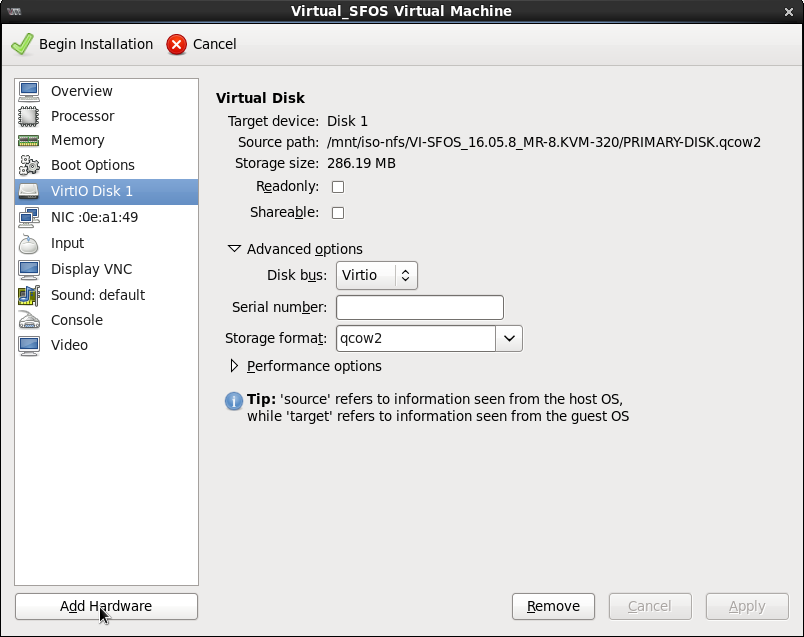Click the Input mouse icon
Image resolution: width=804 pixels, height=637 pixels.
[x=29, y=243]
